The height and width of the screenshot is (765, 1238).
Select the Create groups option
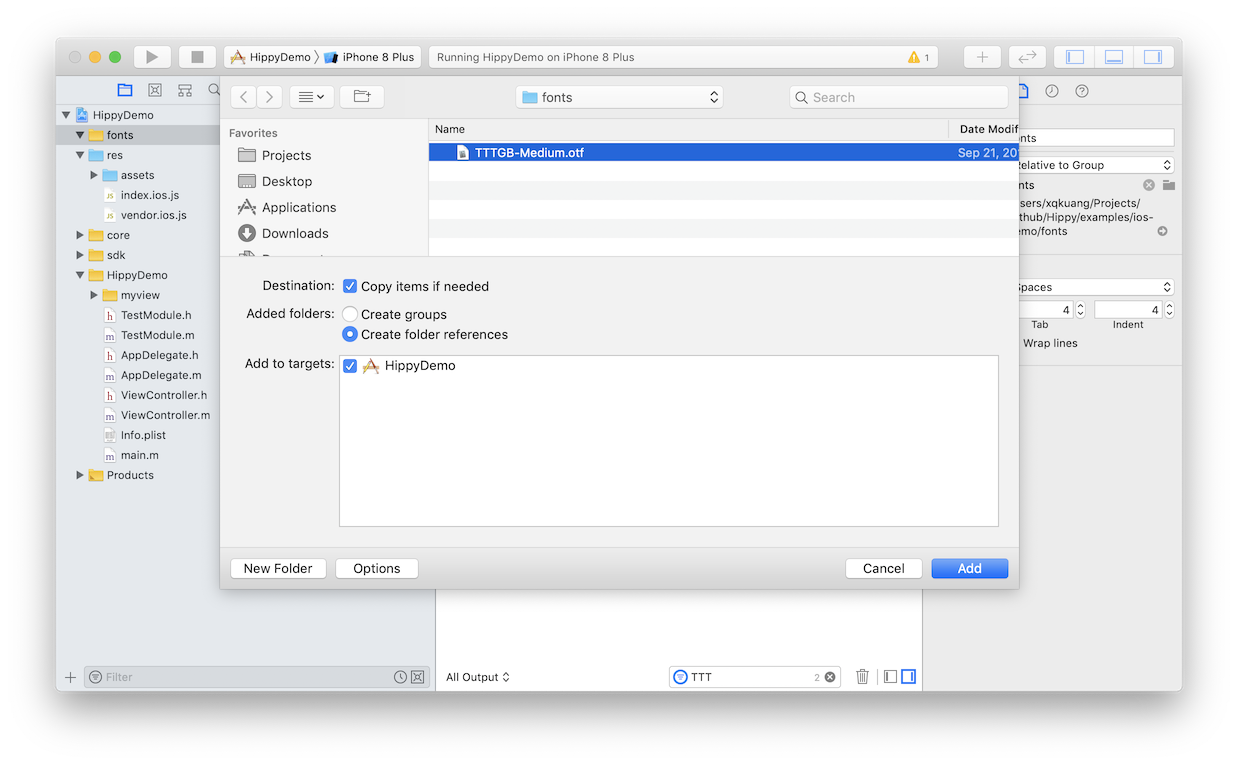click(350, 314)
